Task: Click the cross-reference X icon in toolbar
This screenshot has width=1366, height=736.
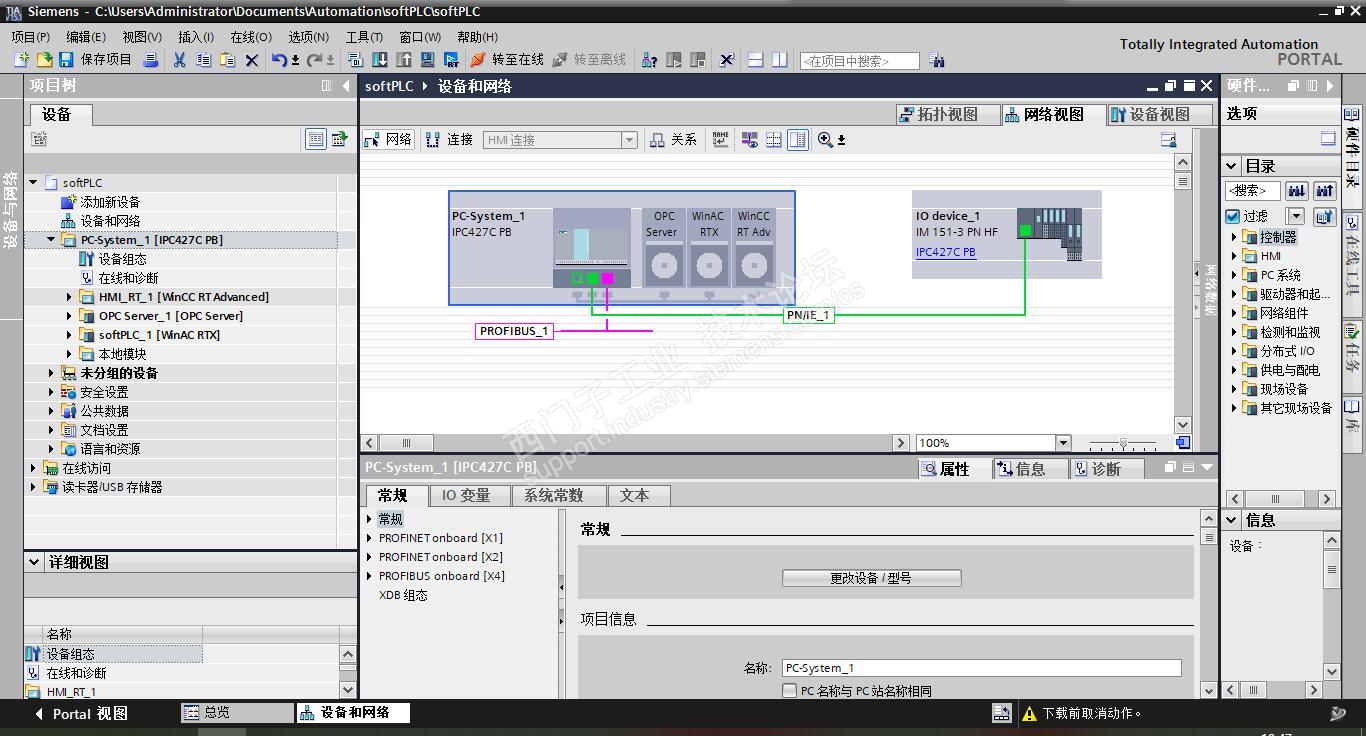Action: point(727,60)
